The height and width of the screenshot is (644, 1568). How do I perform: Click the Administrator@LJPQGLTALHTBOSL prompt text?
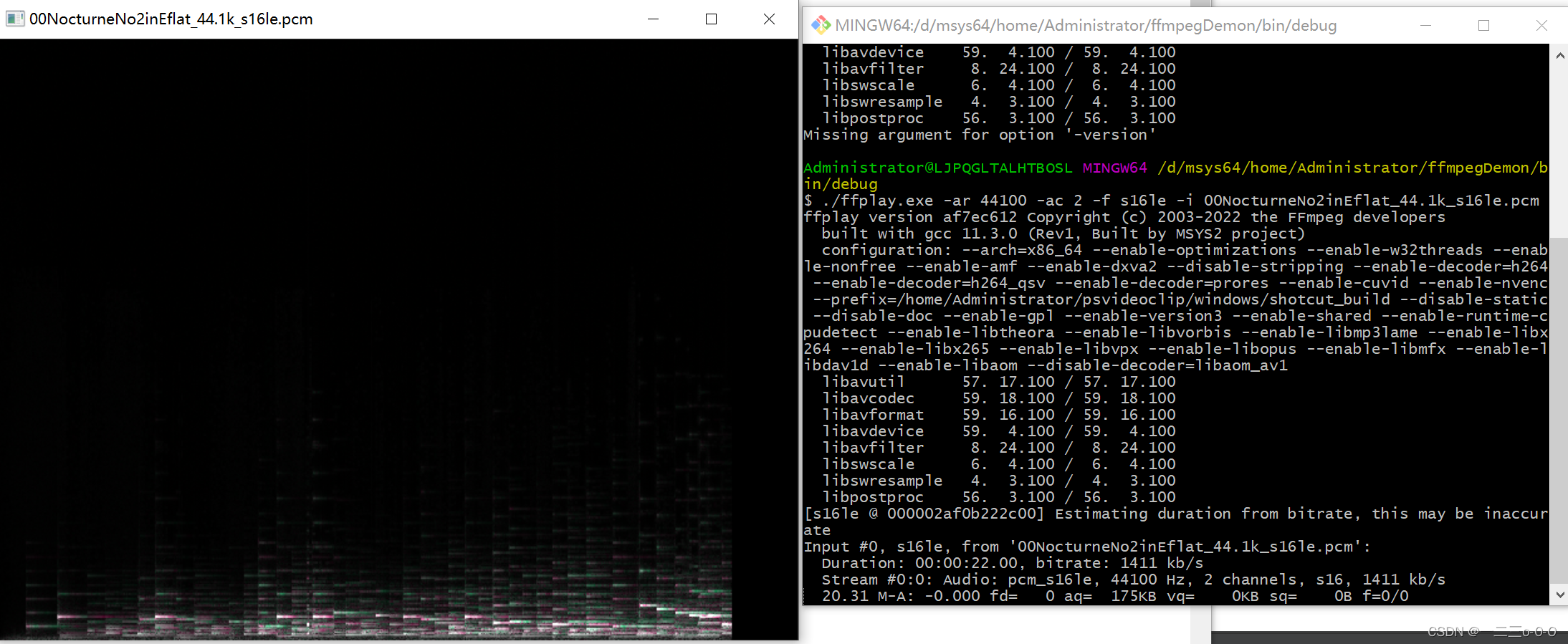click(x=937, y=168)
